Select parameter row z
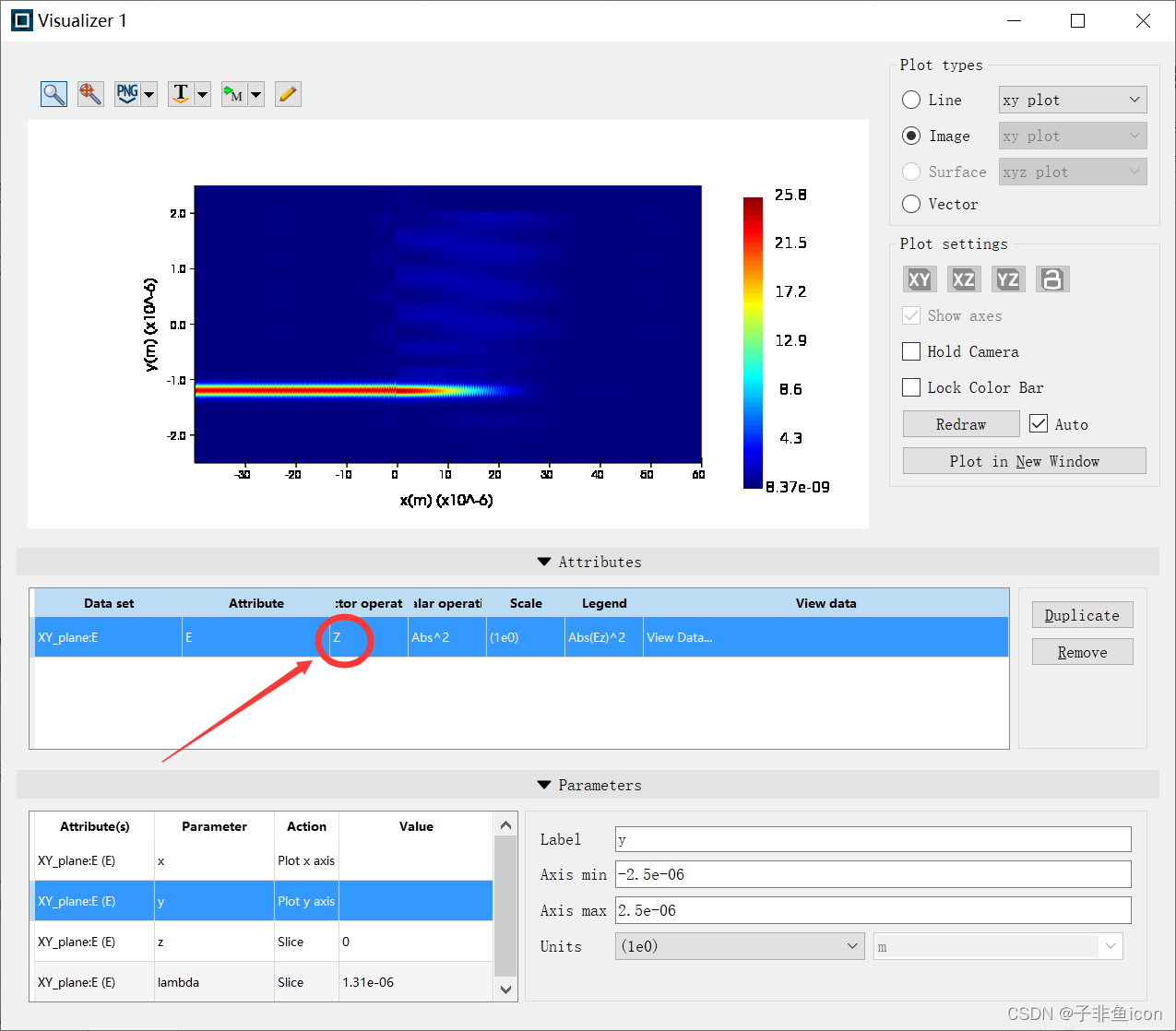The image size is (1176, 1031). pos(263,942)
